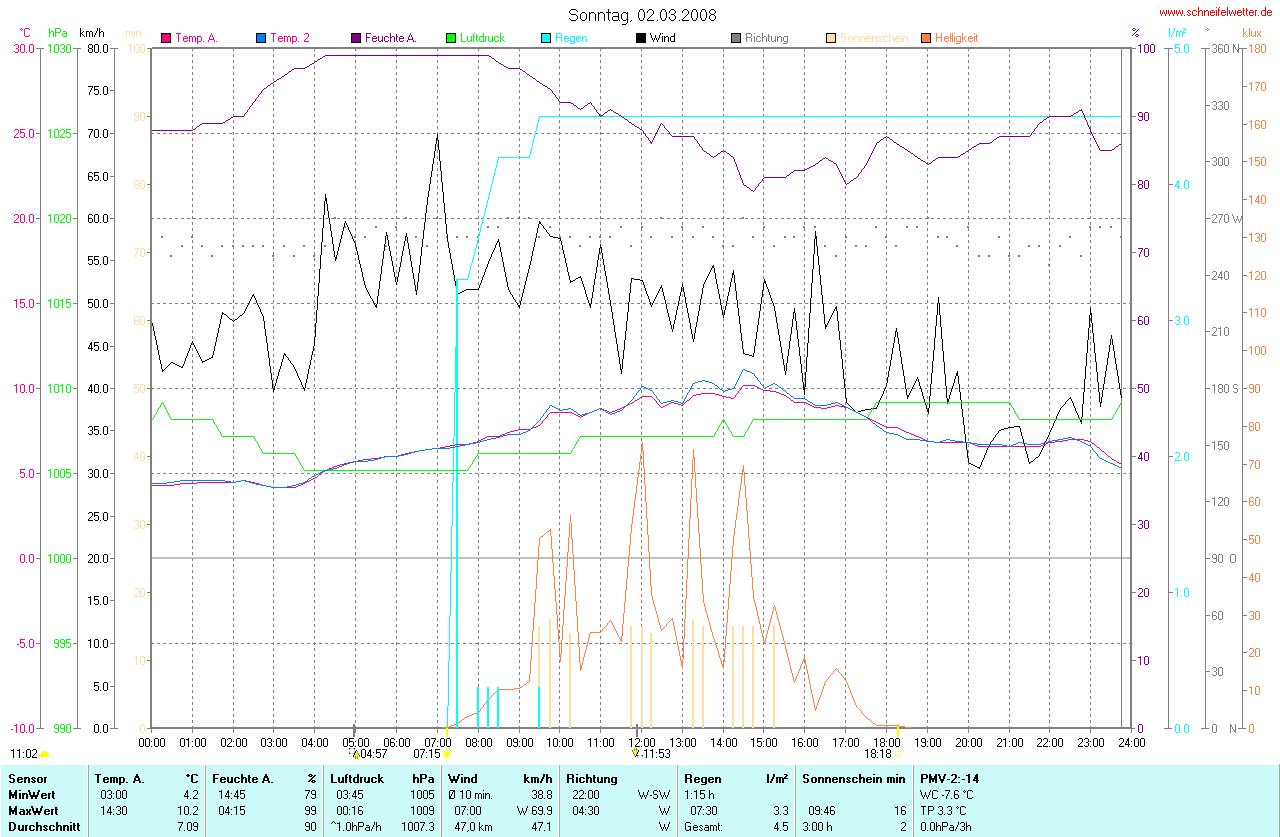Image resolution: width=1280 pixels, height=837 pixels.
Task: Click the dew point TP 3.3 °C
Action: click(x=943, y=811)
